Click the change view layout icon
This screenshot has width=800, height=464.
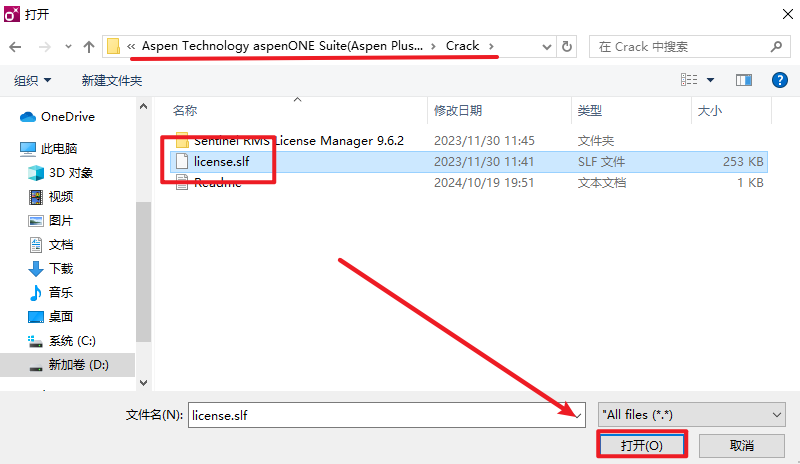click(689, 80)
